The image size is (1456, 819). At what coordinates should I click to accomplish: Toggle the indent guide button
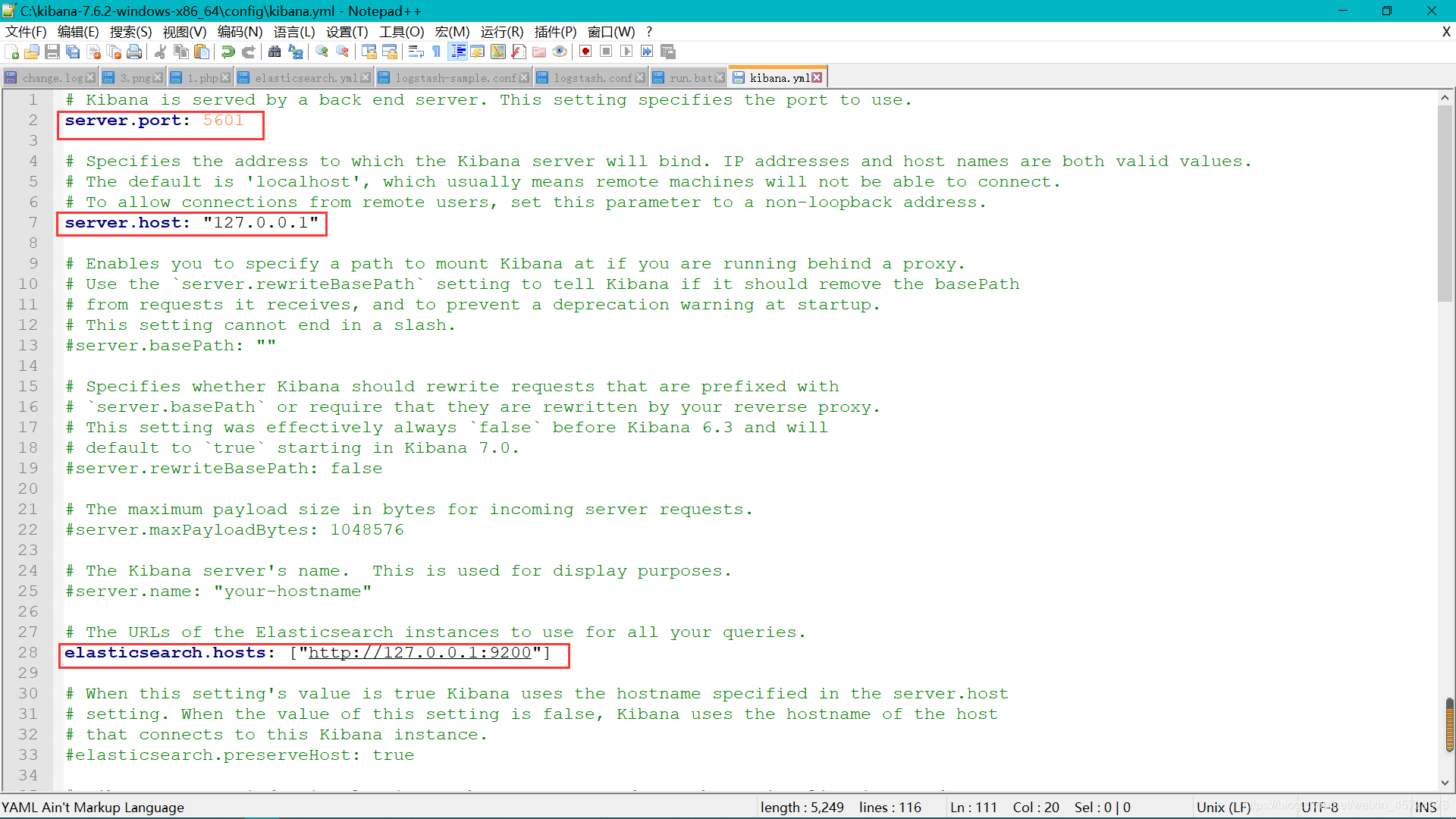(x=458, y=52)
